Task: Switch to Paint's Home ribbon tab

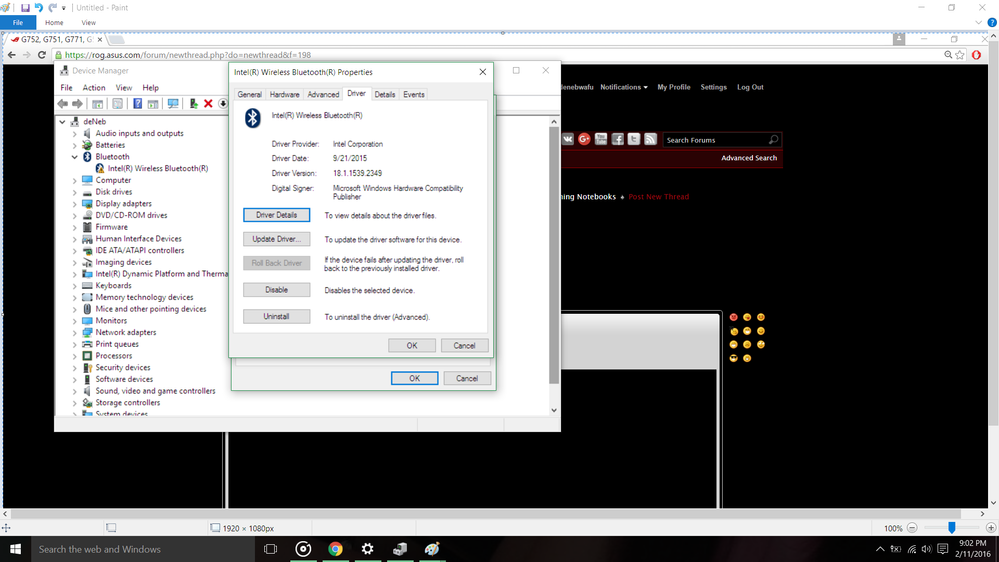Action: click(x=54, y=22)
